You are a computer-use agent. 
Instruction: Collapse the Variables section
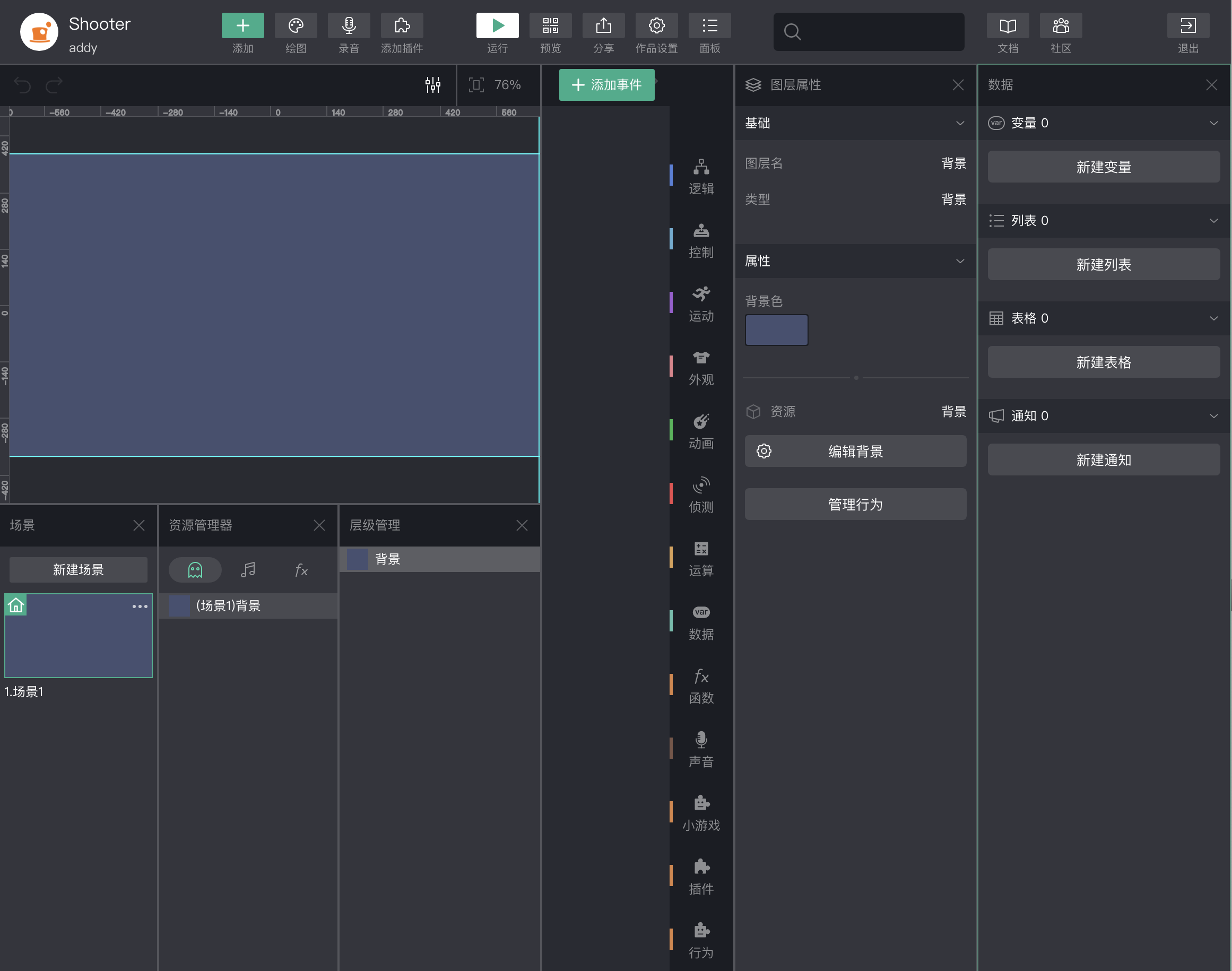[1214, 123]
